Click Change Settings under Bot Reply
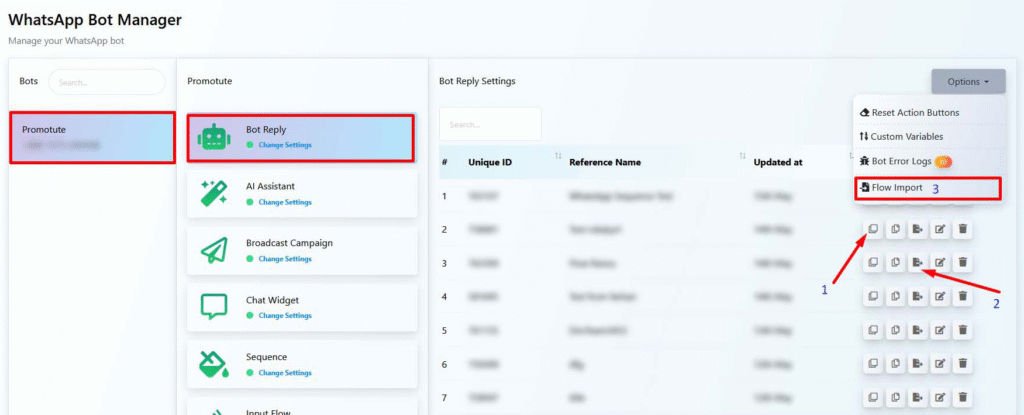This screenshot has width=1024, height=415. pyautogui.click(x=285, y=145)
